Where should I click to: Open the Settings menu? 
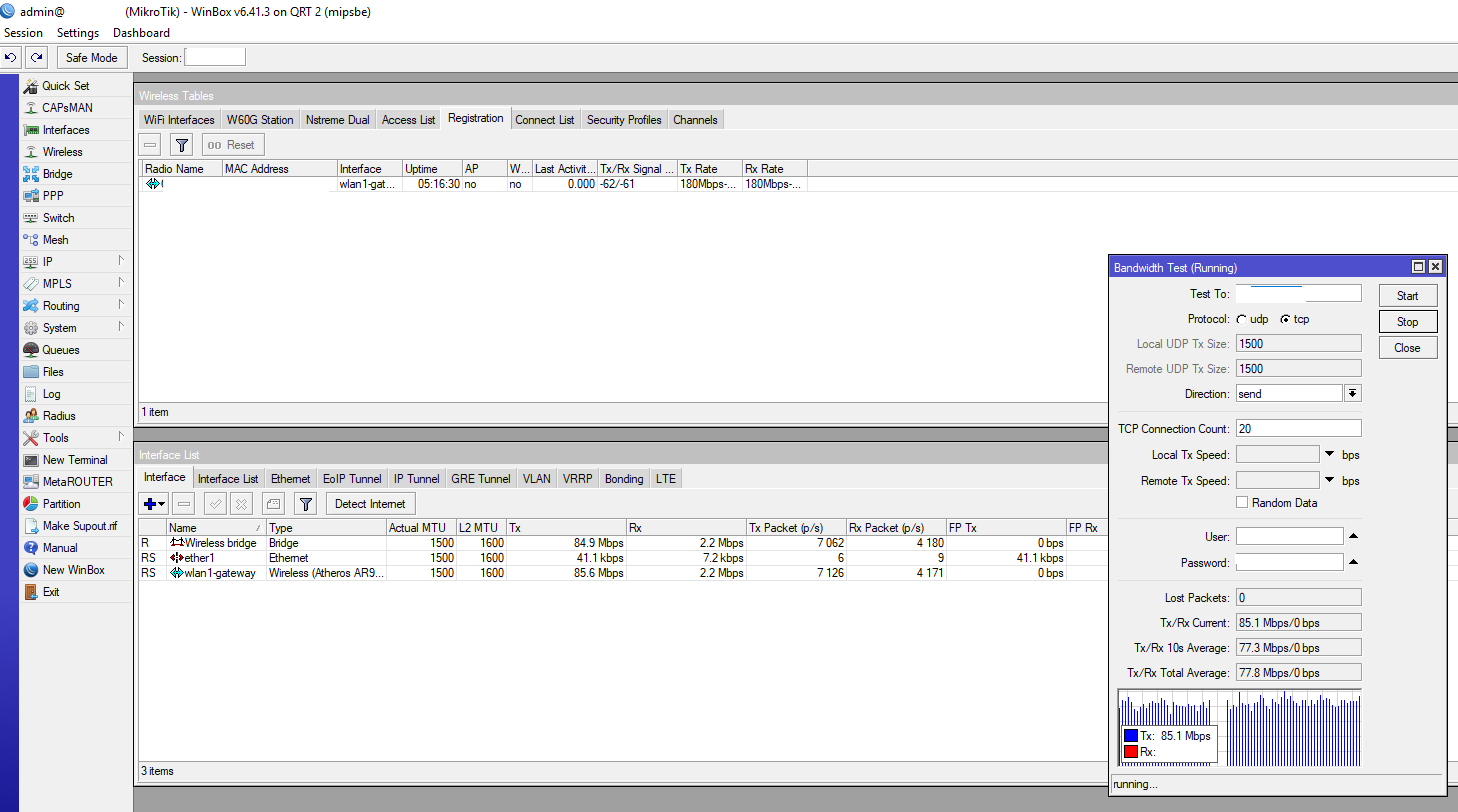(x=77, y=33)
